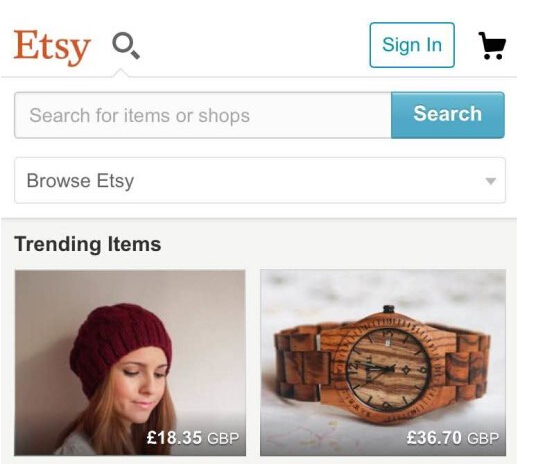Click the blue Search button

coord(448,115)
